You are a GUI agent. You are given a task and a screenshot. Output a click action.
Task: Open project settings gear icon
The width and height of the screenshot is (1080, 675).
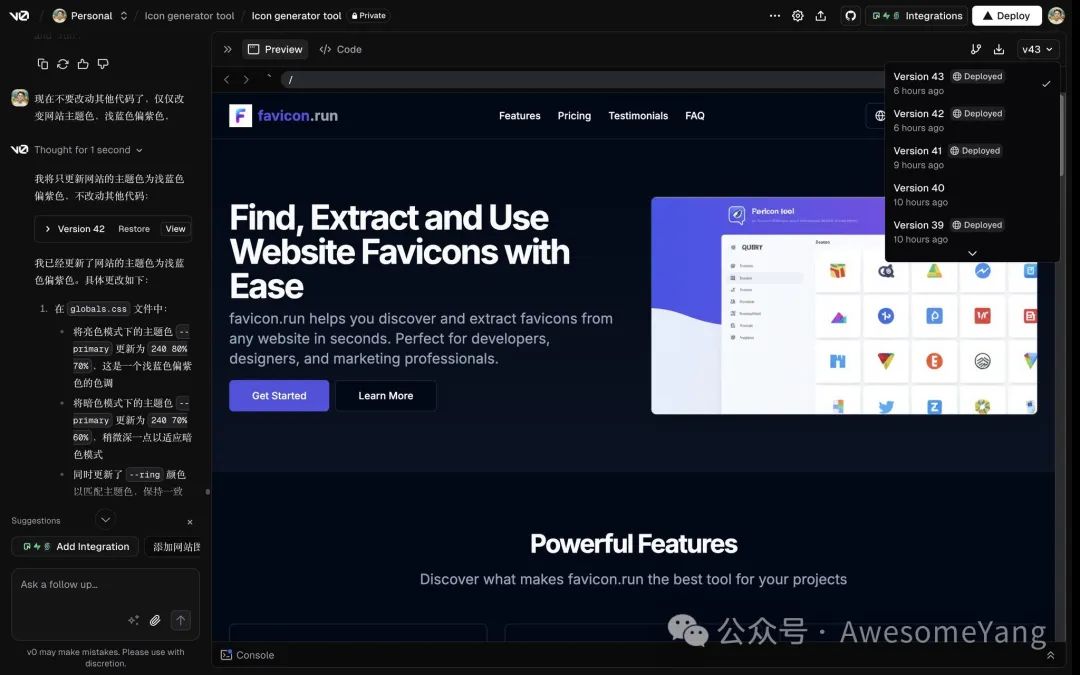pos(798,15)
